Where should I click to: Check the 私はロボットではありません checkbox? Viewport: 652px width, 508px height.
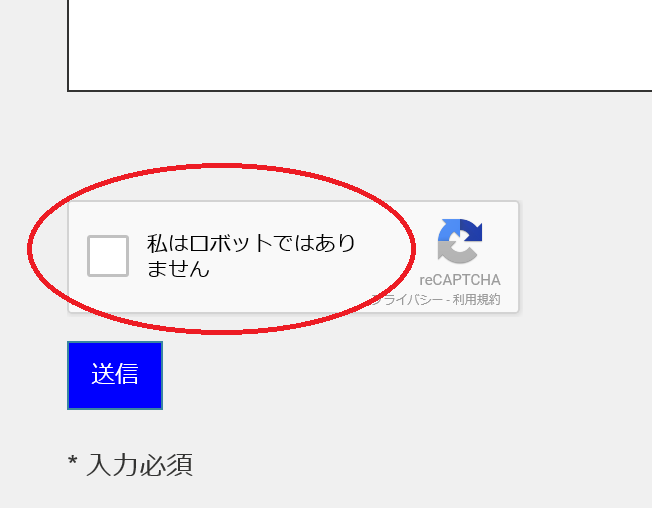108,256
